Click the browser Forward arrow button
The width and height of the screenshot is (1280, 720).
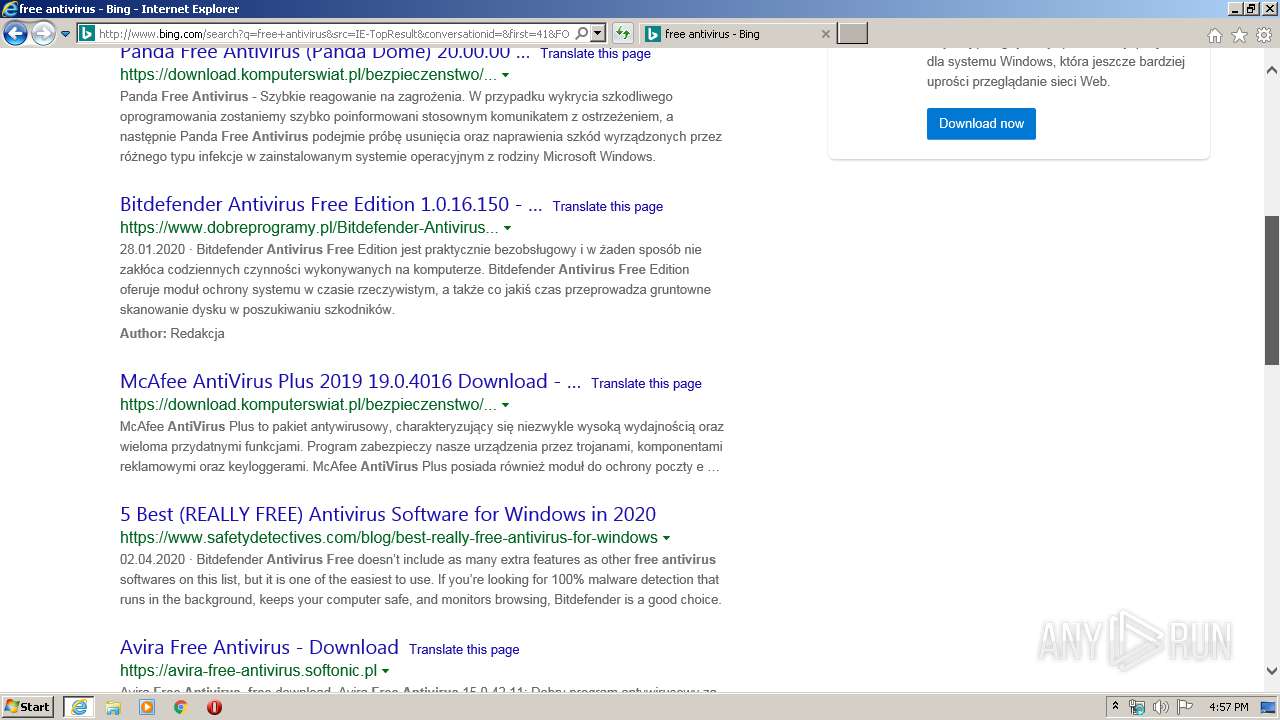43,34
